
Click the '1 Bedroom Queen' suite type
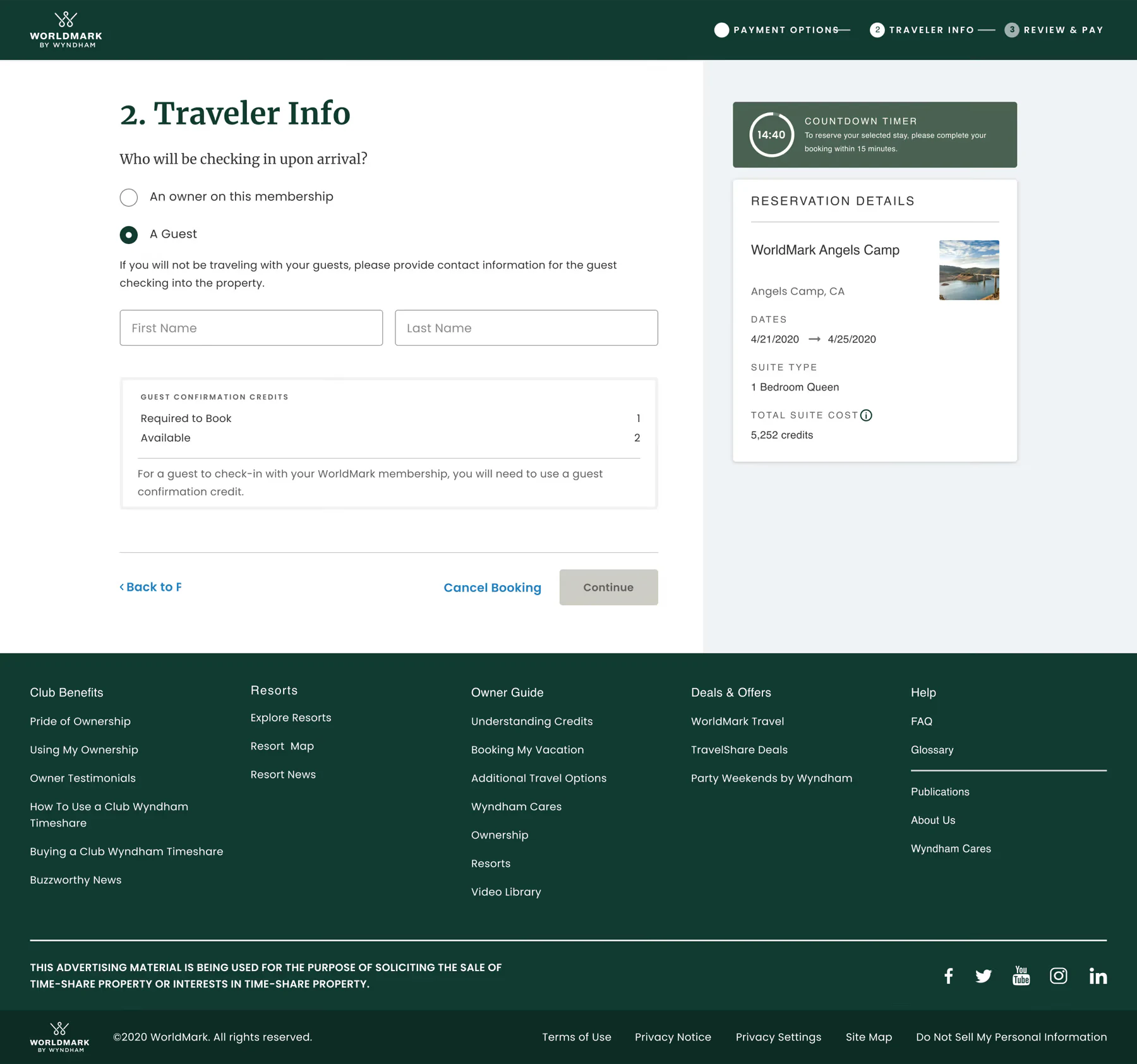click(795, 387)
